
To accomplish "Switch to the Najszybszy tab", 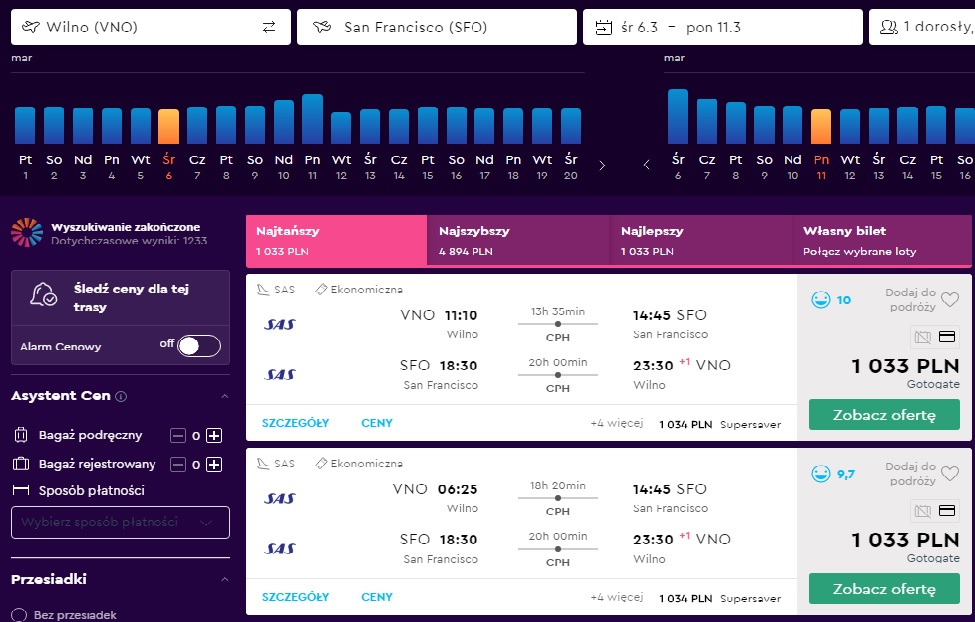I will pos(519,241).
